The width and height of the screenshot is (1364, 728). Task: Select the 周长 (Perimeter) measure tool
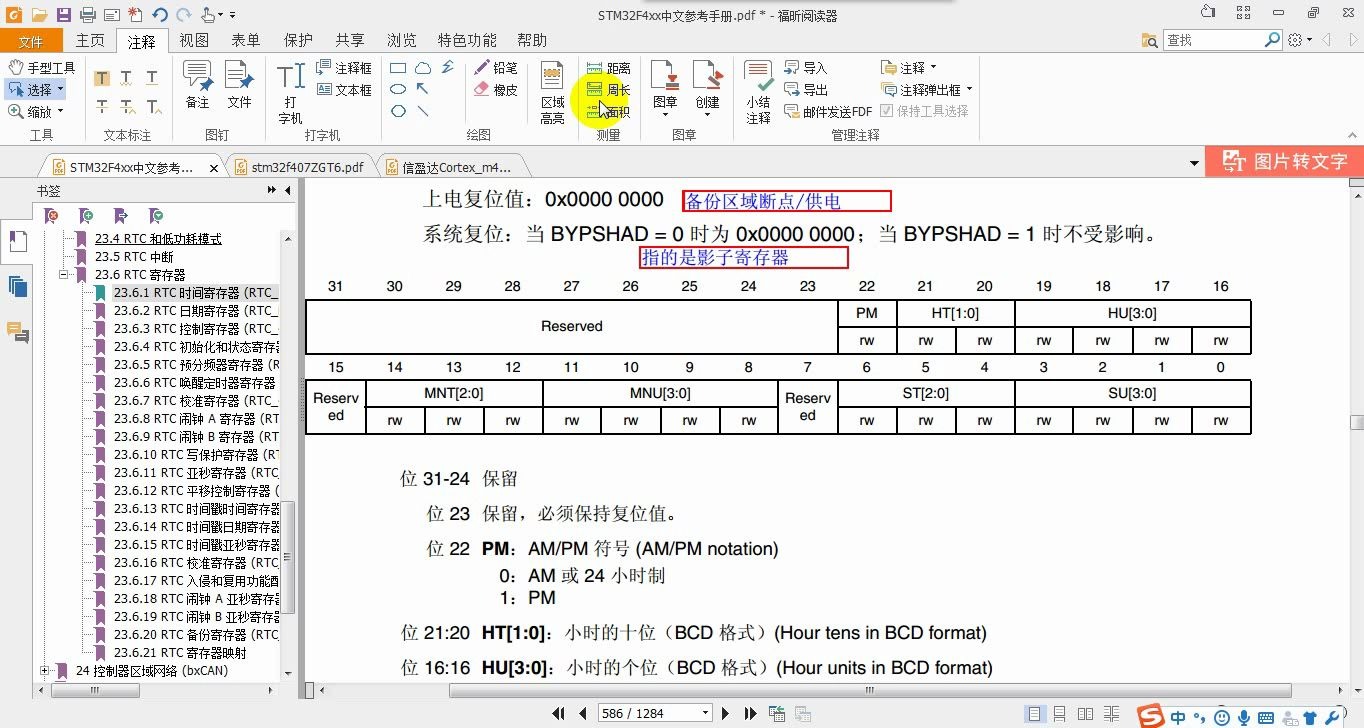click(x=610, y=89)
